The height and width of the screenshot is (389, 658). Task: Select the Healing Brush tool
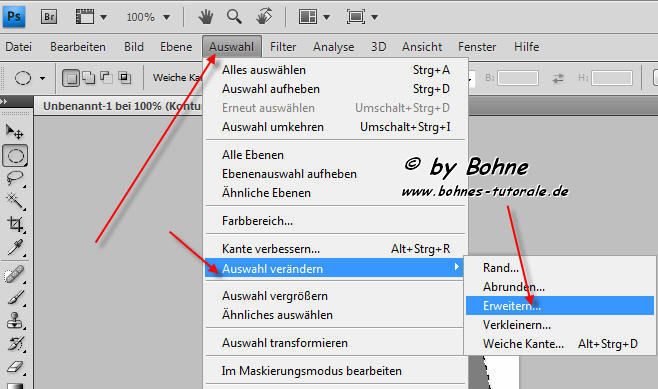15,275
